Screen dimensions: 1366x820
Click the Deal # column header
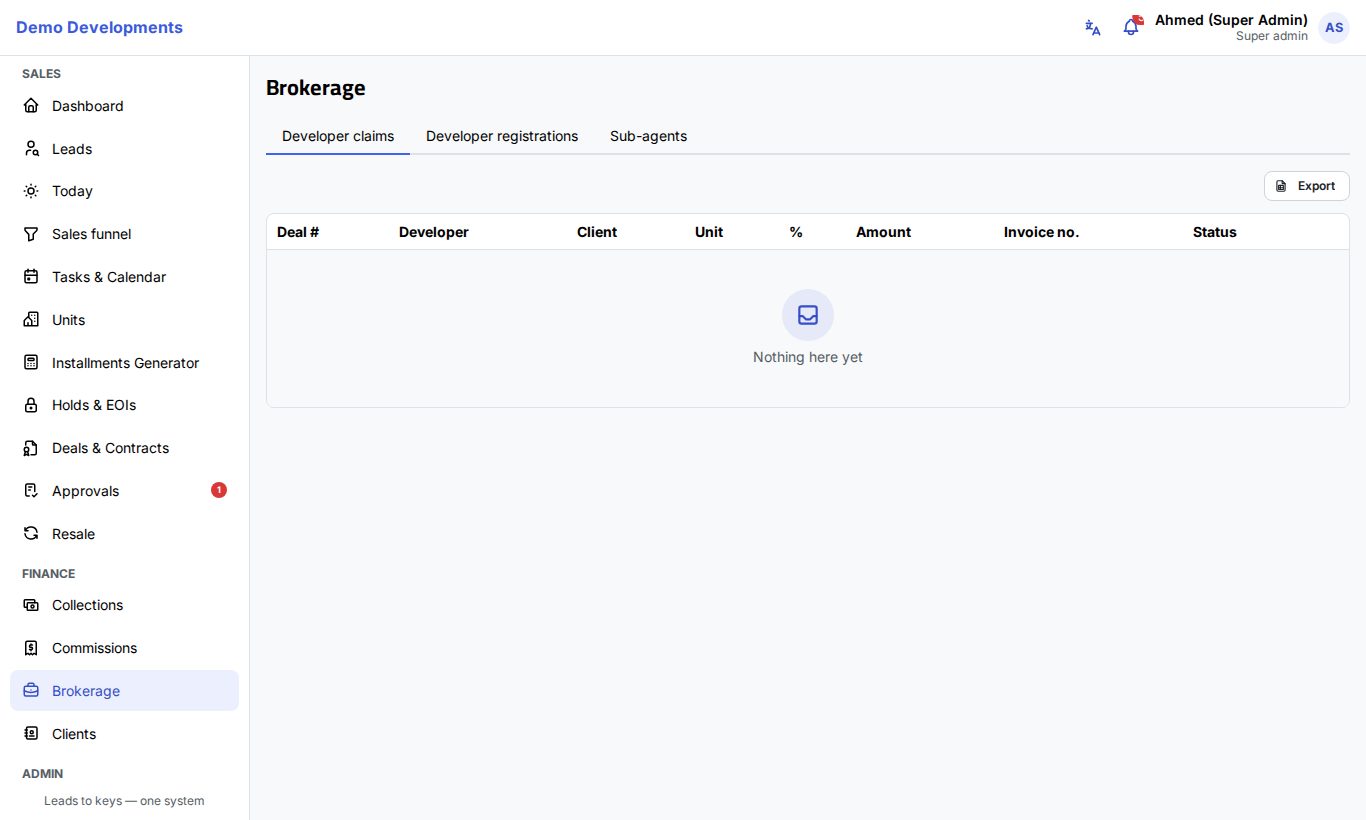[x=298, y=232]
